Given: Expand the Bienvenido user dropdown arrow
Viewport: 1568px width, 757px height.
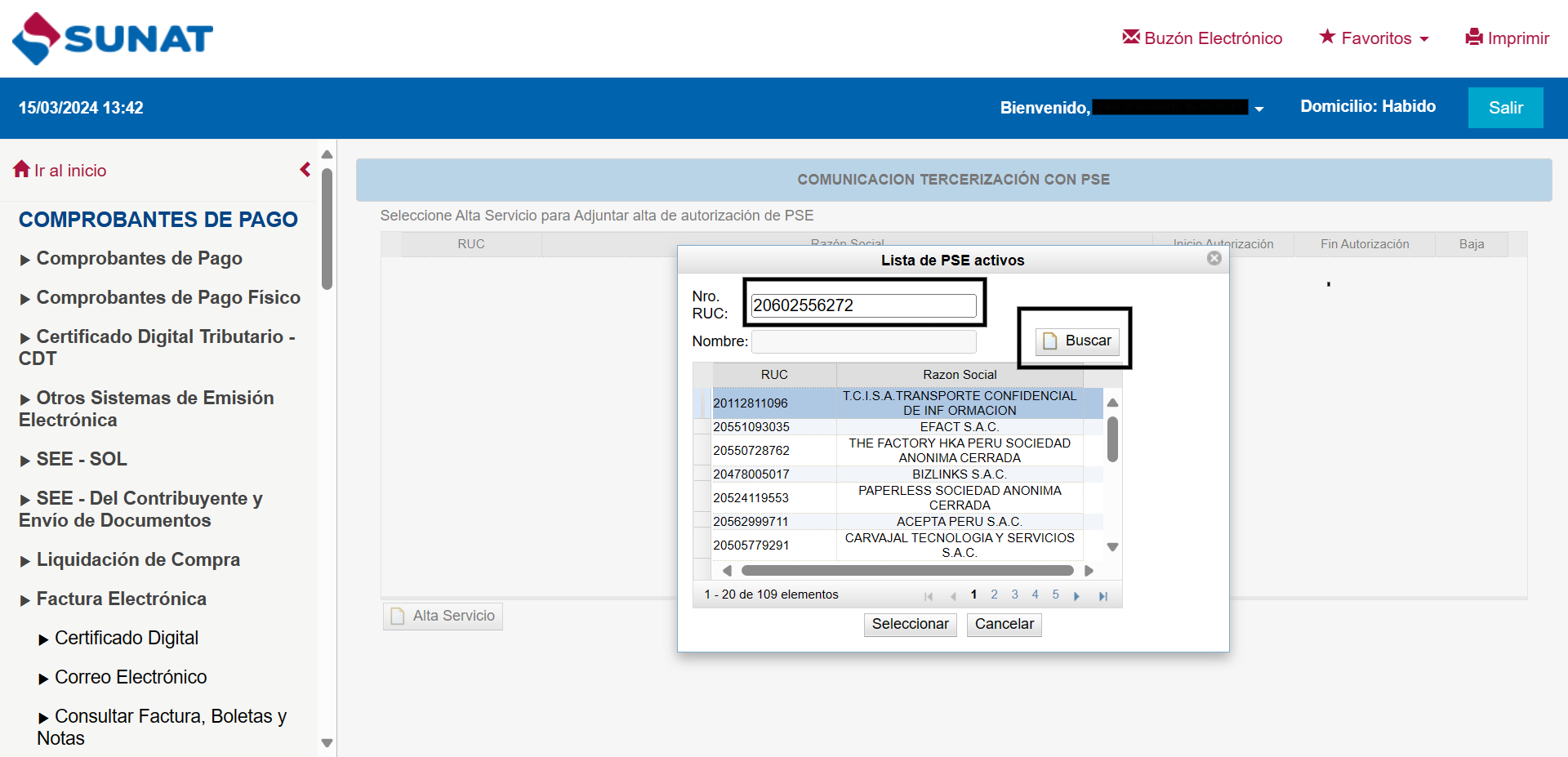Looking at the screenshot, I should (x=1259, y=109).
